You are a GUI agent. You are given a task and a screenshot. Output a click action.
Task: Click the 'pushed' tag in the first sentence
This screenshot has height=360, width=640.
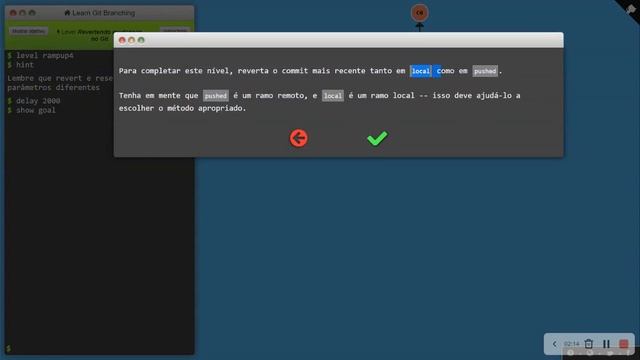(485, 71)
